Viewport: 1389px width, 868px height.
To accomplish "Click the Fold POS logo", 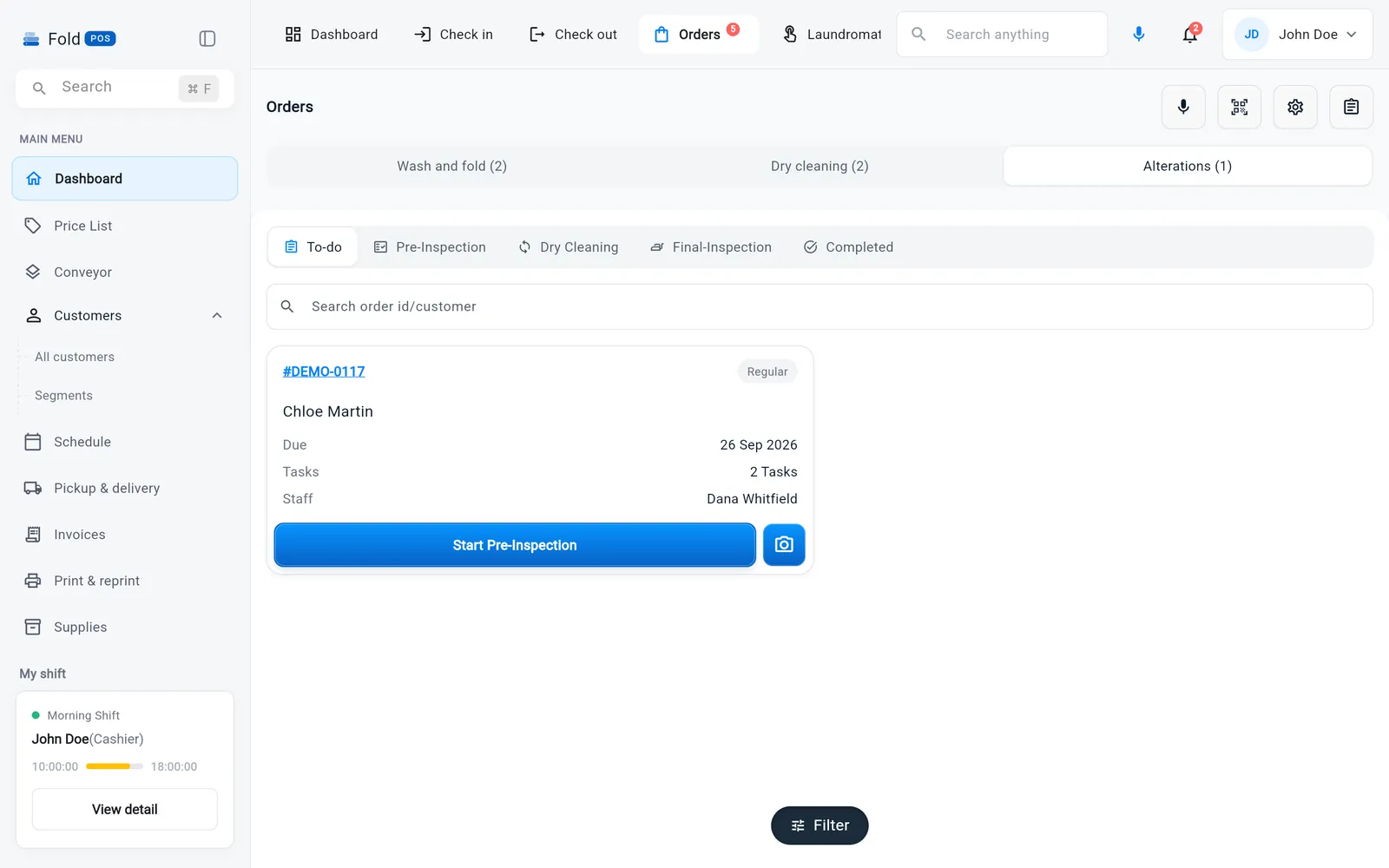I will (x=69, y=38).
